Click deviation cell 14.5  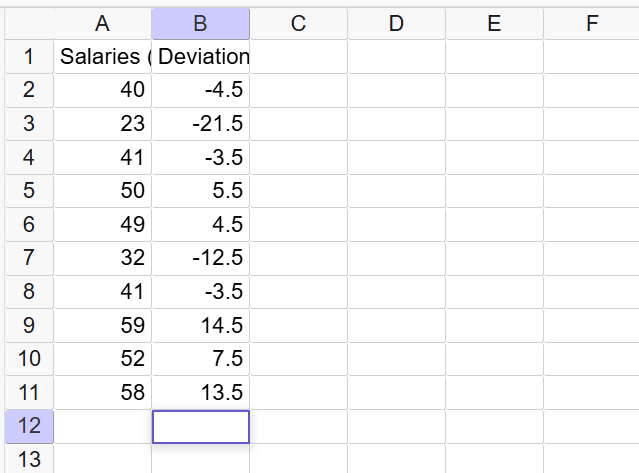coord(201,326)
